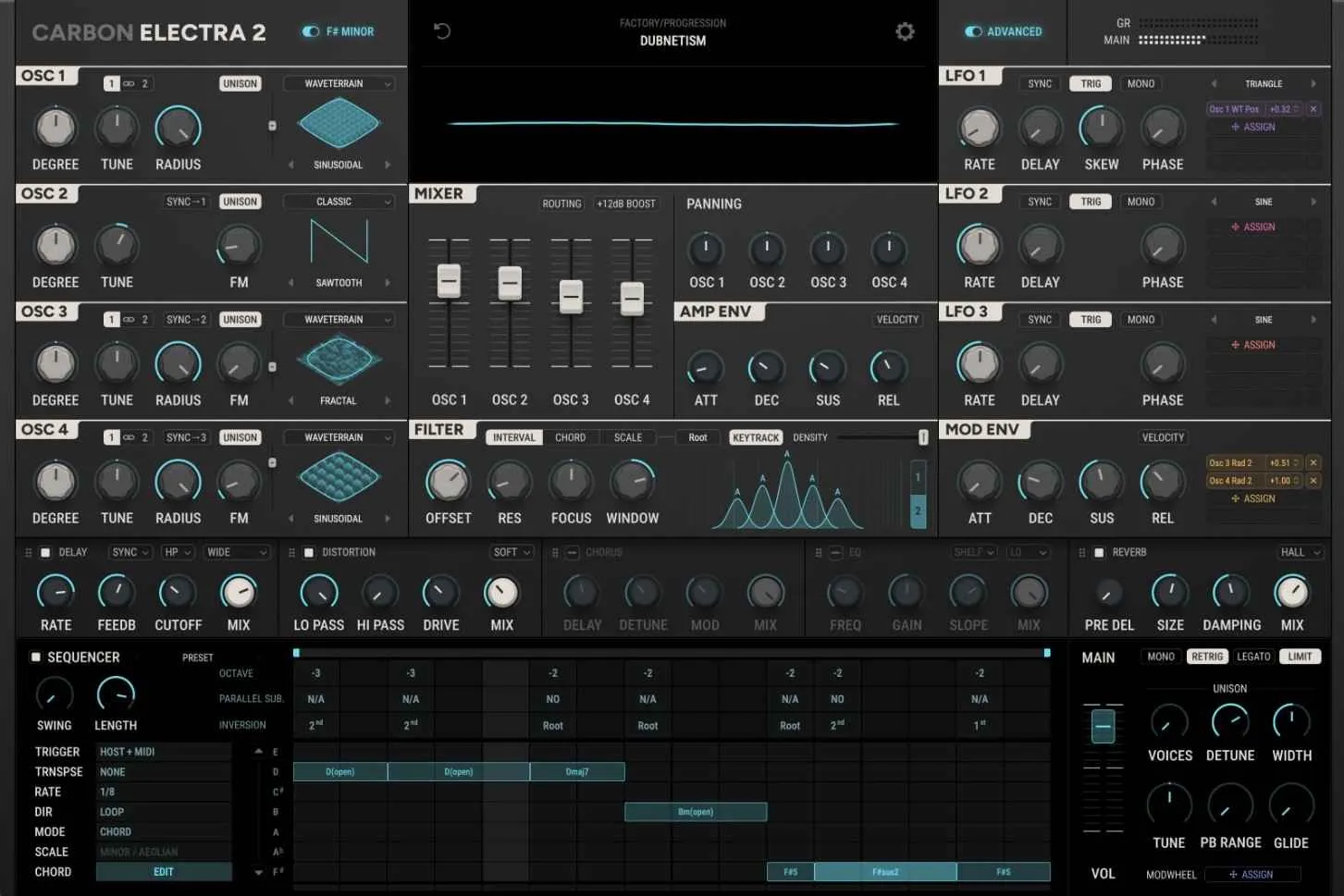Remove Osc 1 WT Pos modulation assignment
Viewport: 1344px width, 896px height.
coord(1313,109)
